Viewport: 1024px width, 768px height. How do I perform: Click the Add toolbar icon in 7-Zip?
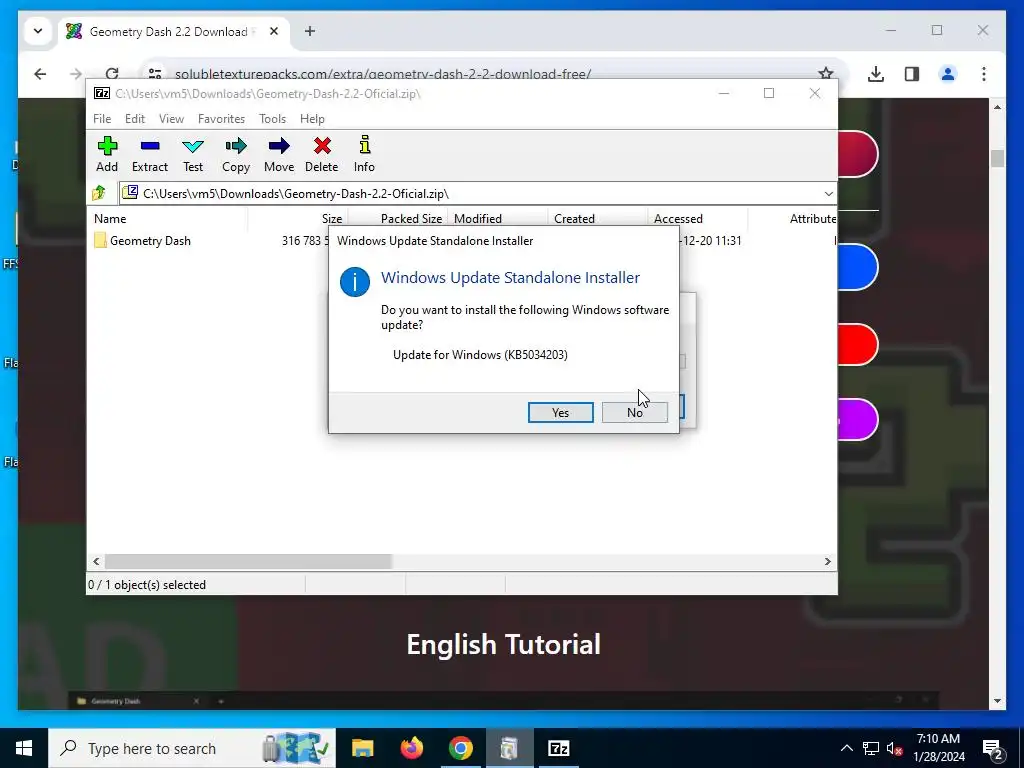(107, 154)
